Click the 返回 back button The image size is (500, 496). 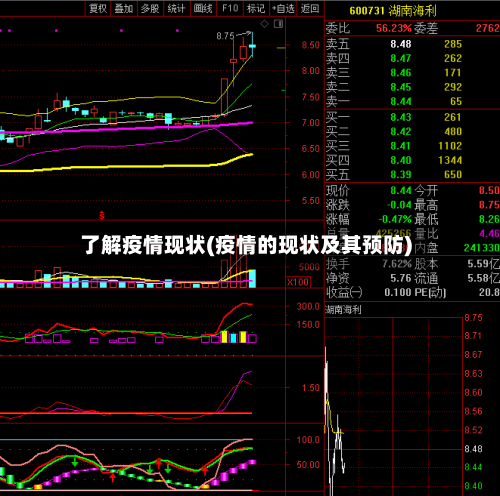(310, 8)
